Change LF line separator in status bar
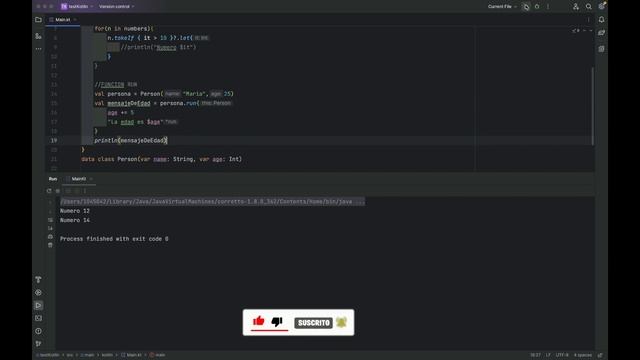 click(x=548, y=355)
